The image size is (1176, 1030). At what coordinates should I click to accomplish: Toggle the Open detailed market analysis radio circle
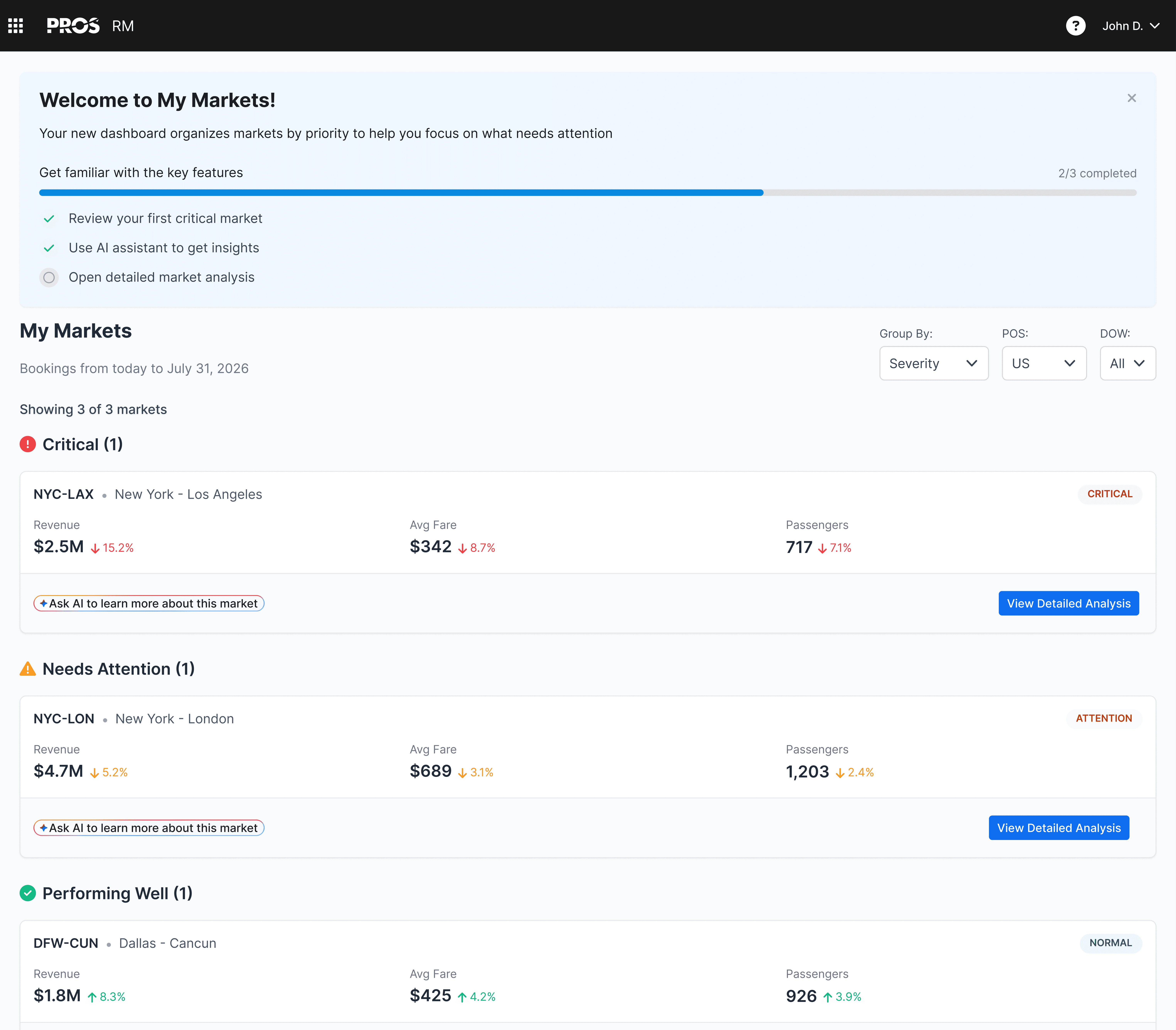(x=49, y=278)
